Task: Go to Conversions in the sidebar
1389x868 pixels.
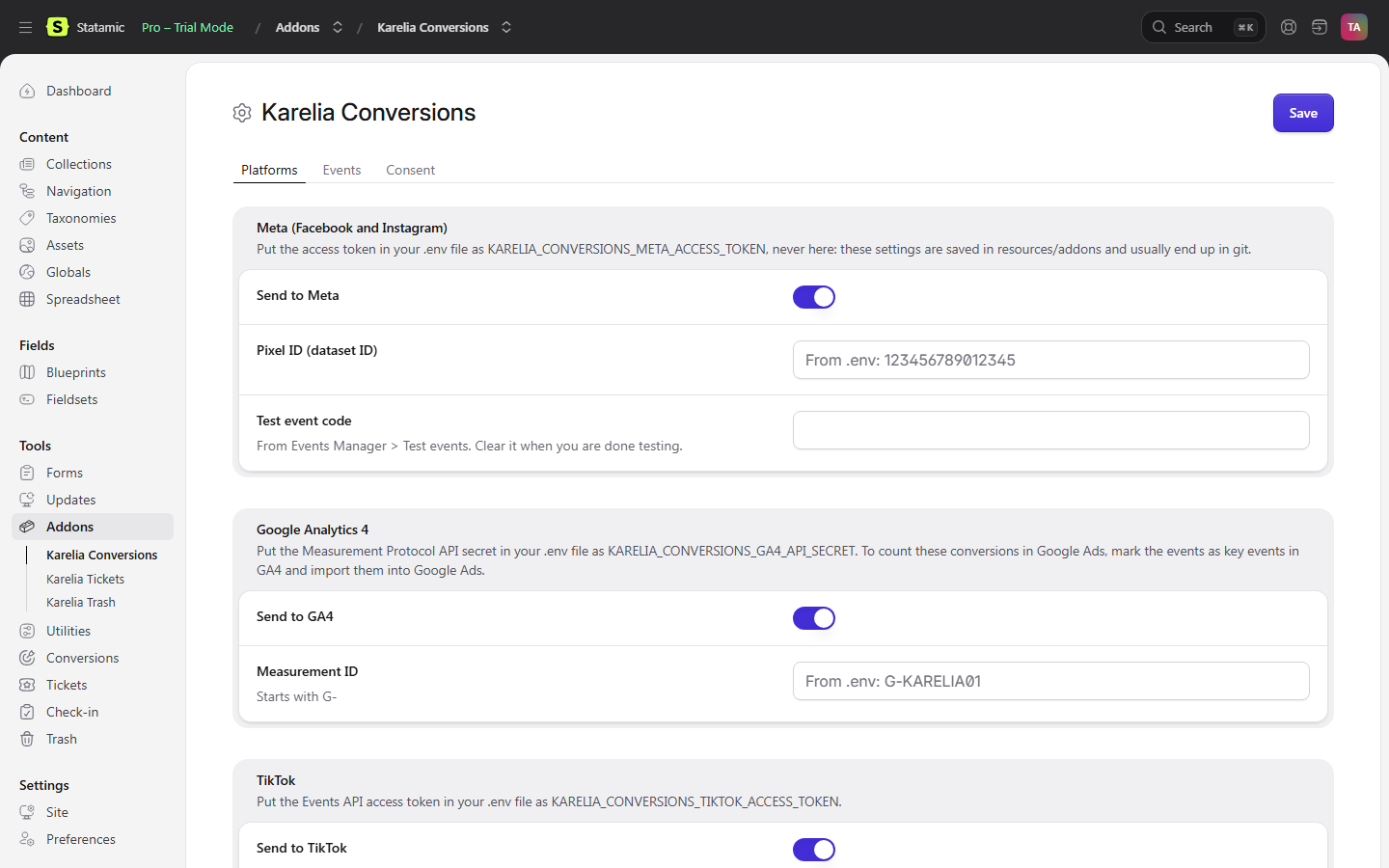Action: click(83, 658)
